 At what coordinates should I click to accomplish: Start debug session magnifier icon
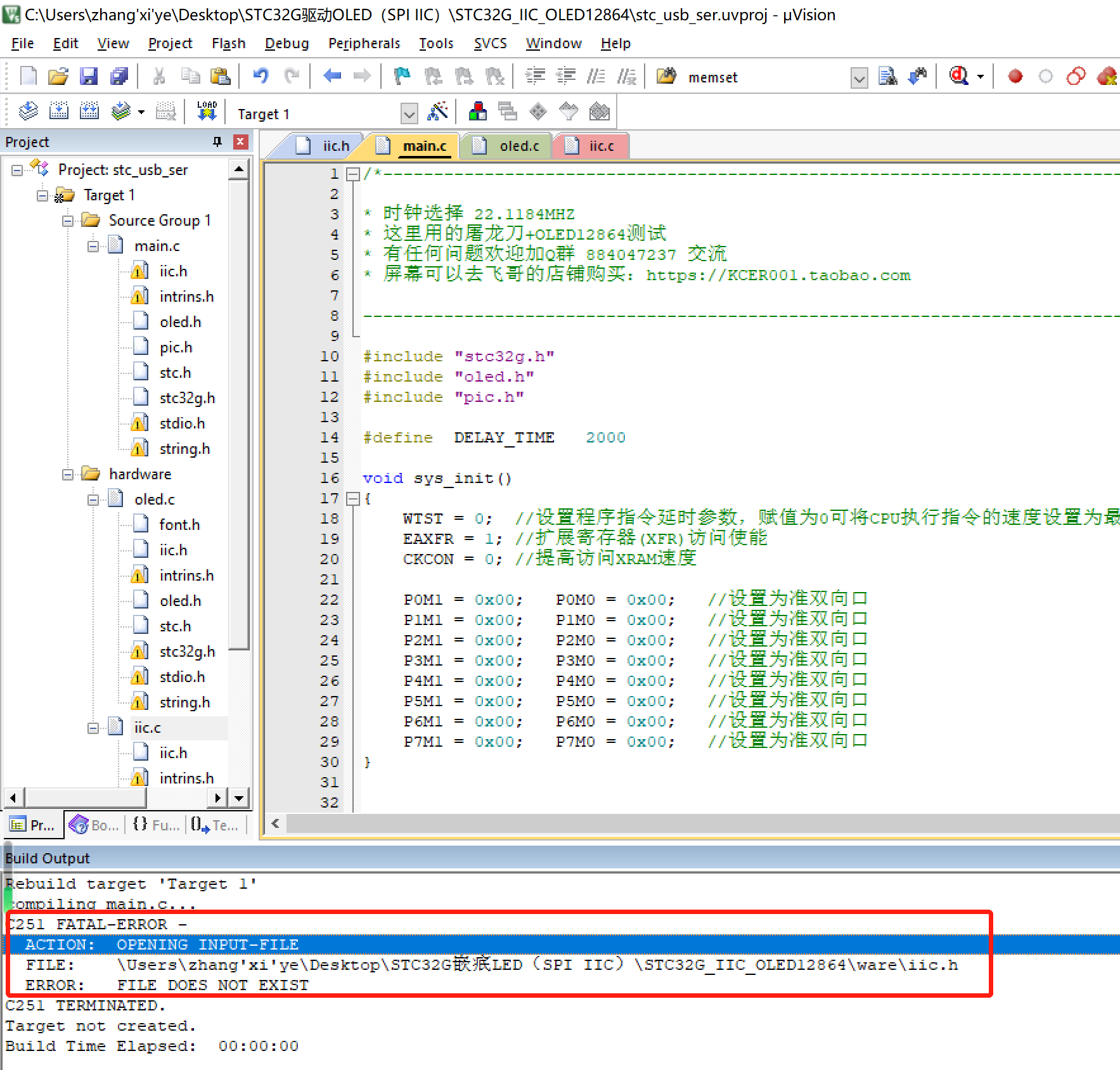coord(958,77)
